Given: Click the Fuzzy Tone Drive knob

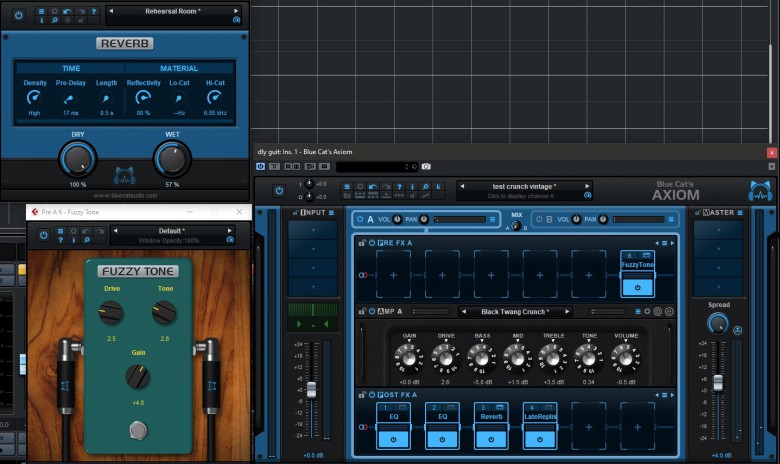Looking at the screenshot, I should 111,313.
